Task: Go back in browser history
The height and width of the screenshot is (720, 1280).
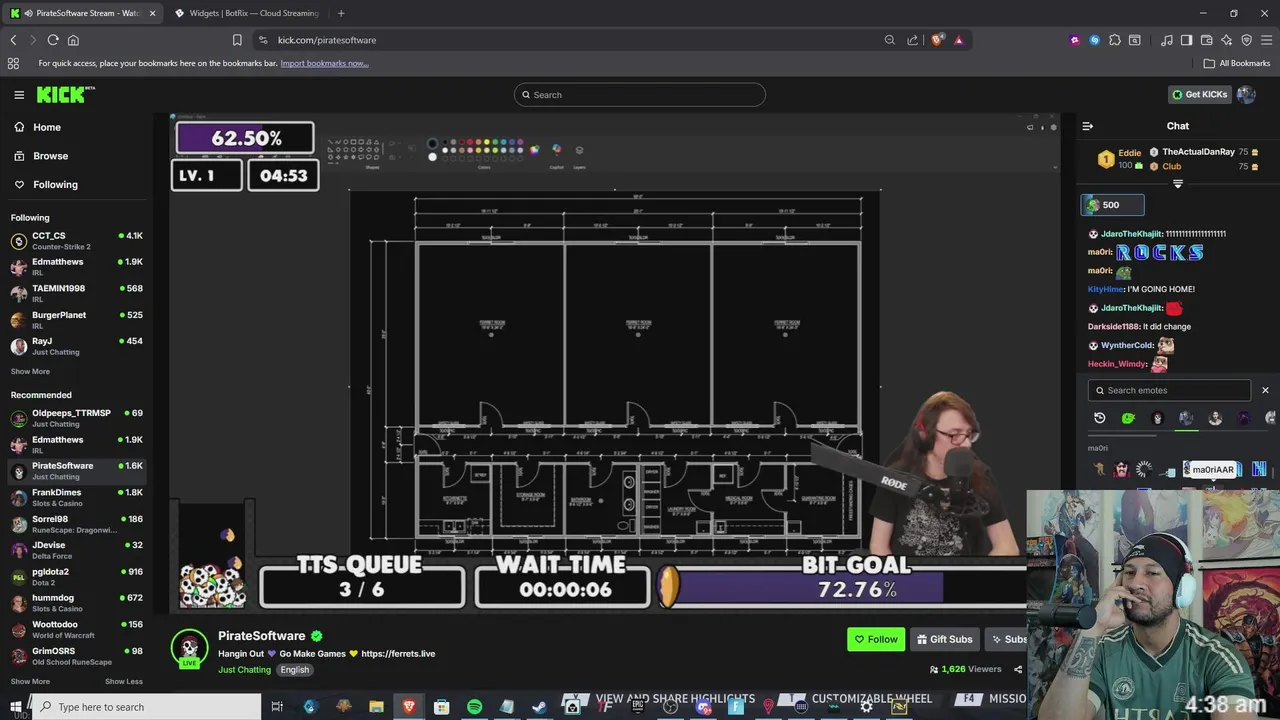Action: pyautogui.click(x=13, y=40)
